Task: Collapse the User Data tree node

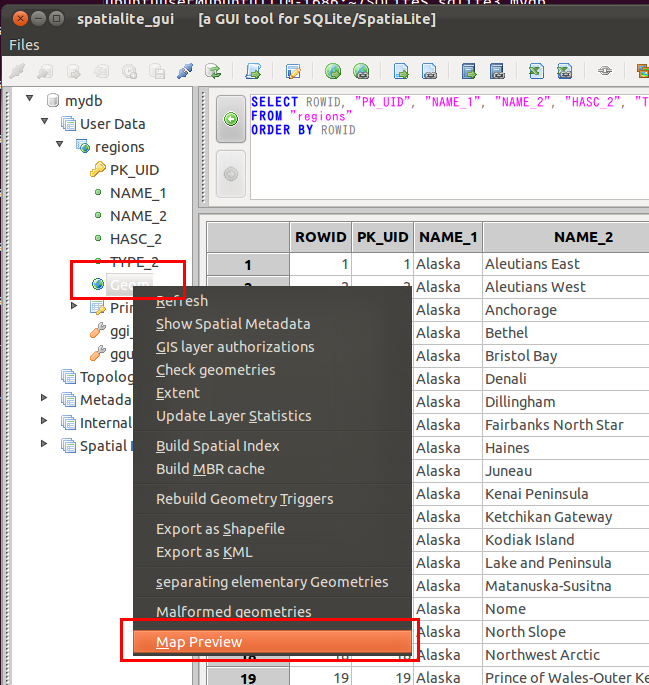Action: click(x=44, y=121)
